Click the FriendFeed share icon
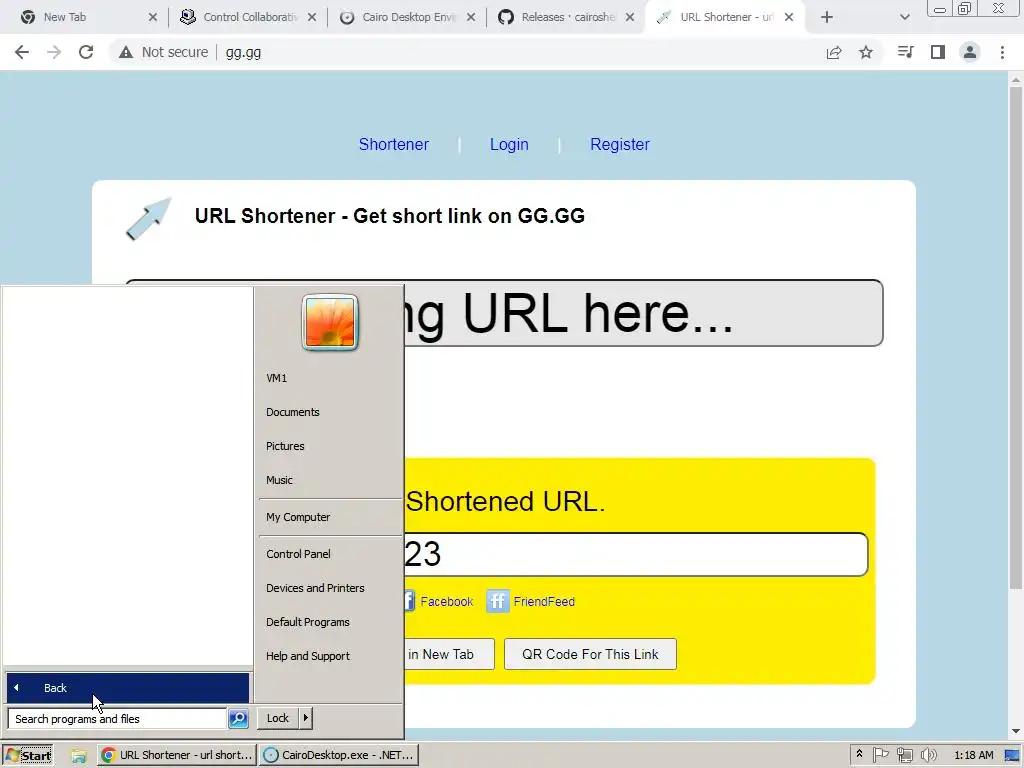This screenshot has height=768, width=1024. pos(497,601)
